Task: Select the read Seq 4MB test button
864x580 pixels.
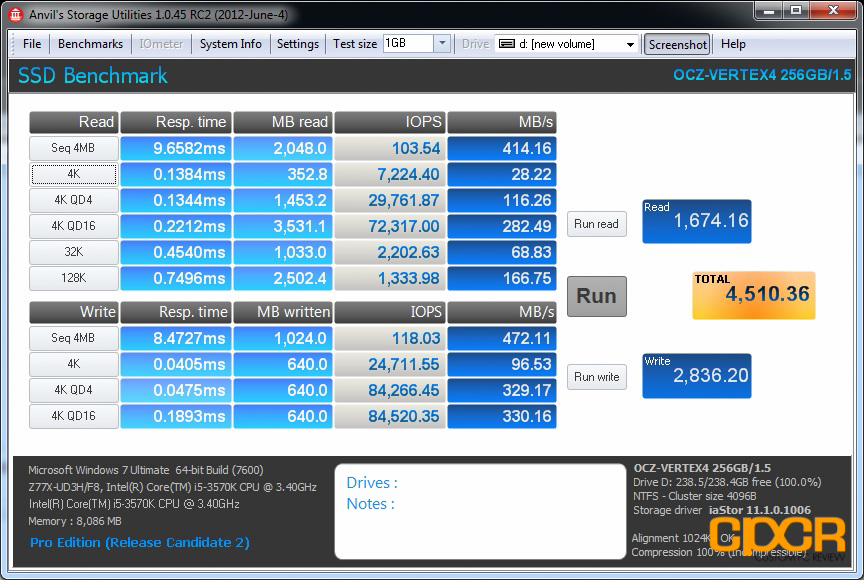Action: point(73,148)
